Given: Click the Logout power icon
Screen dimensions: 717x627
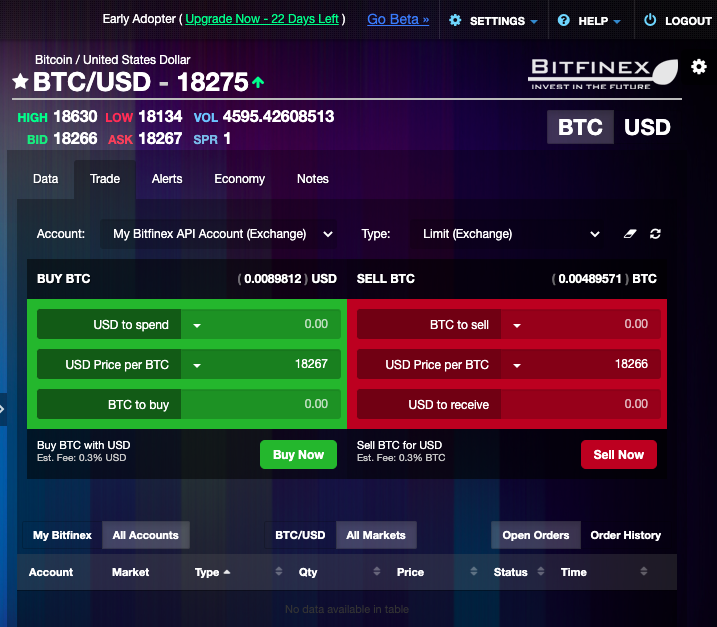Looking at the screenshot, I should coord(650,20).
